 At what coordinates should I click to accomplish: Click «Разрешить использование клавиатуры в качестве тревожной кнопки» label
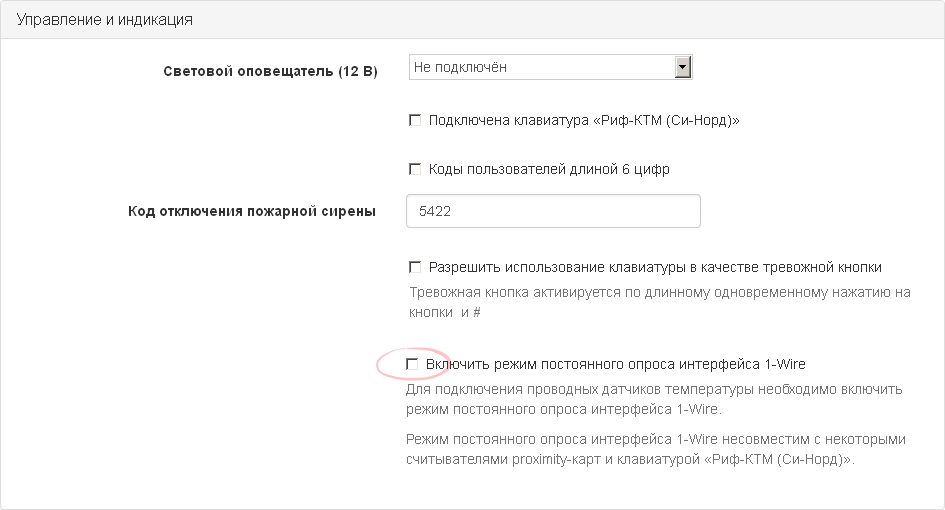coord(655,267)
